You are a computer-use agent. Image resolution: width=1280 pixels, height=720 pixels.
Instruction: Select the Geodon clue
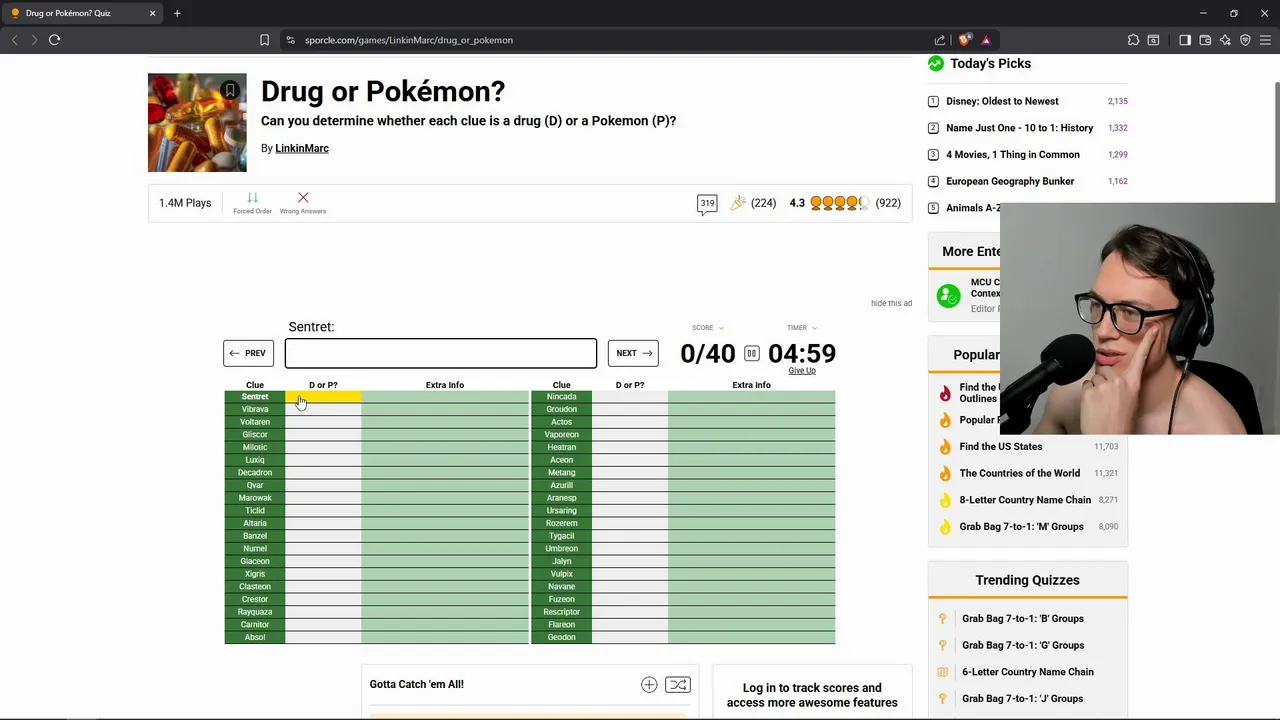[561, 638]
